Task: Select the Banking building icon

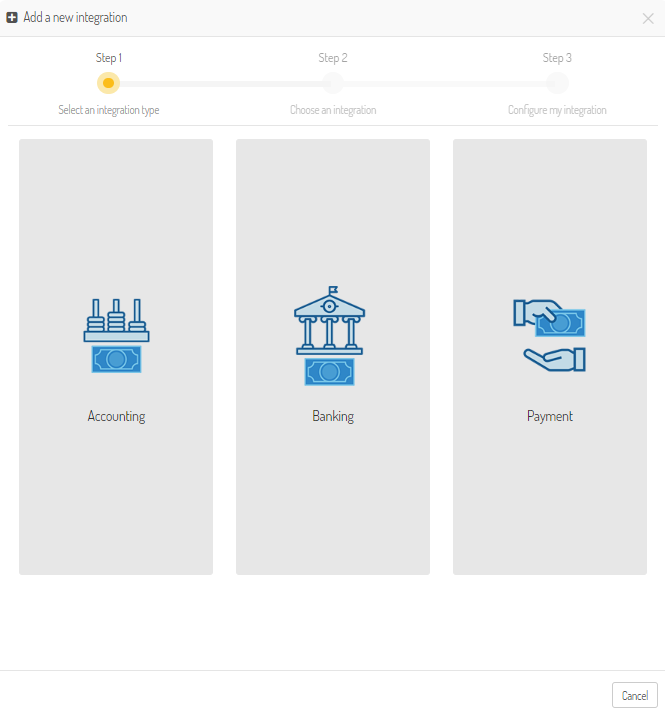Action: tap(329, 336)
